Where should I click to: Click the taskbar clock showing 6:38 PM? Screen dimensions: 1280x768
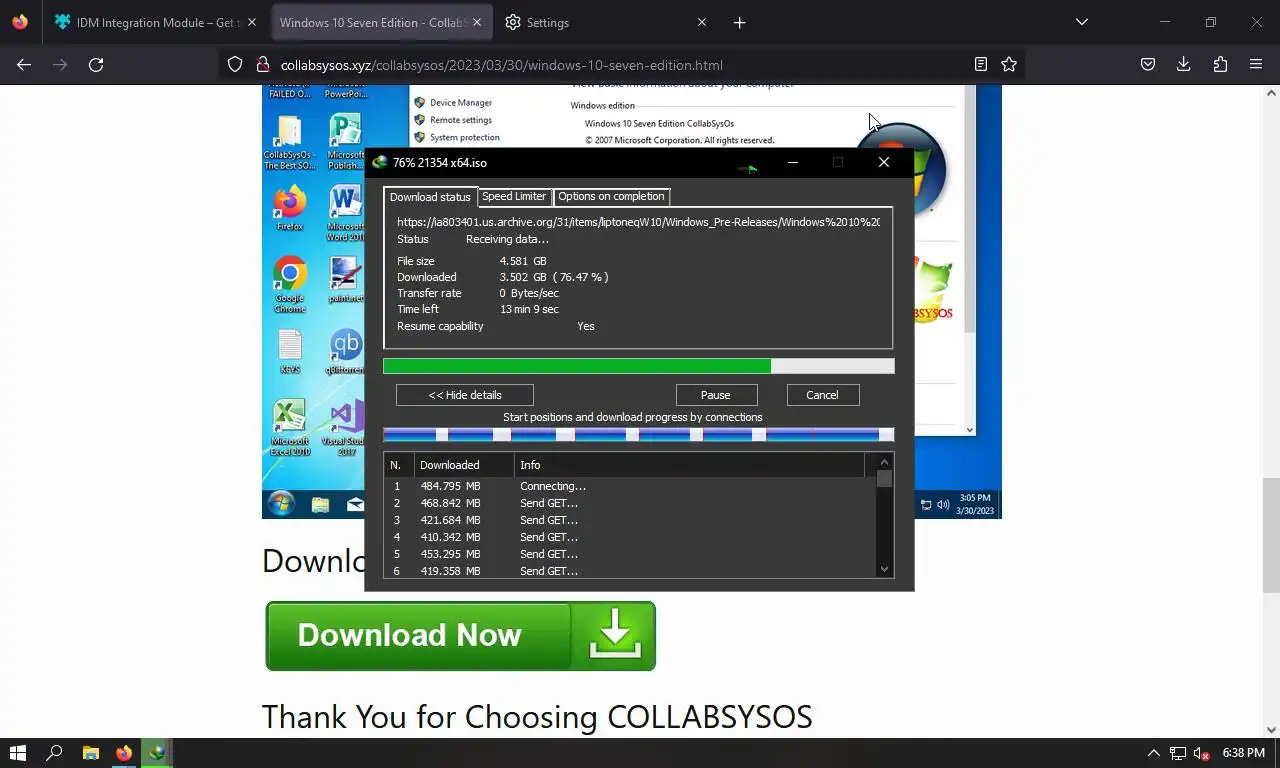1244,753
